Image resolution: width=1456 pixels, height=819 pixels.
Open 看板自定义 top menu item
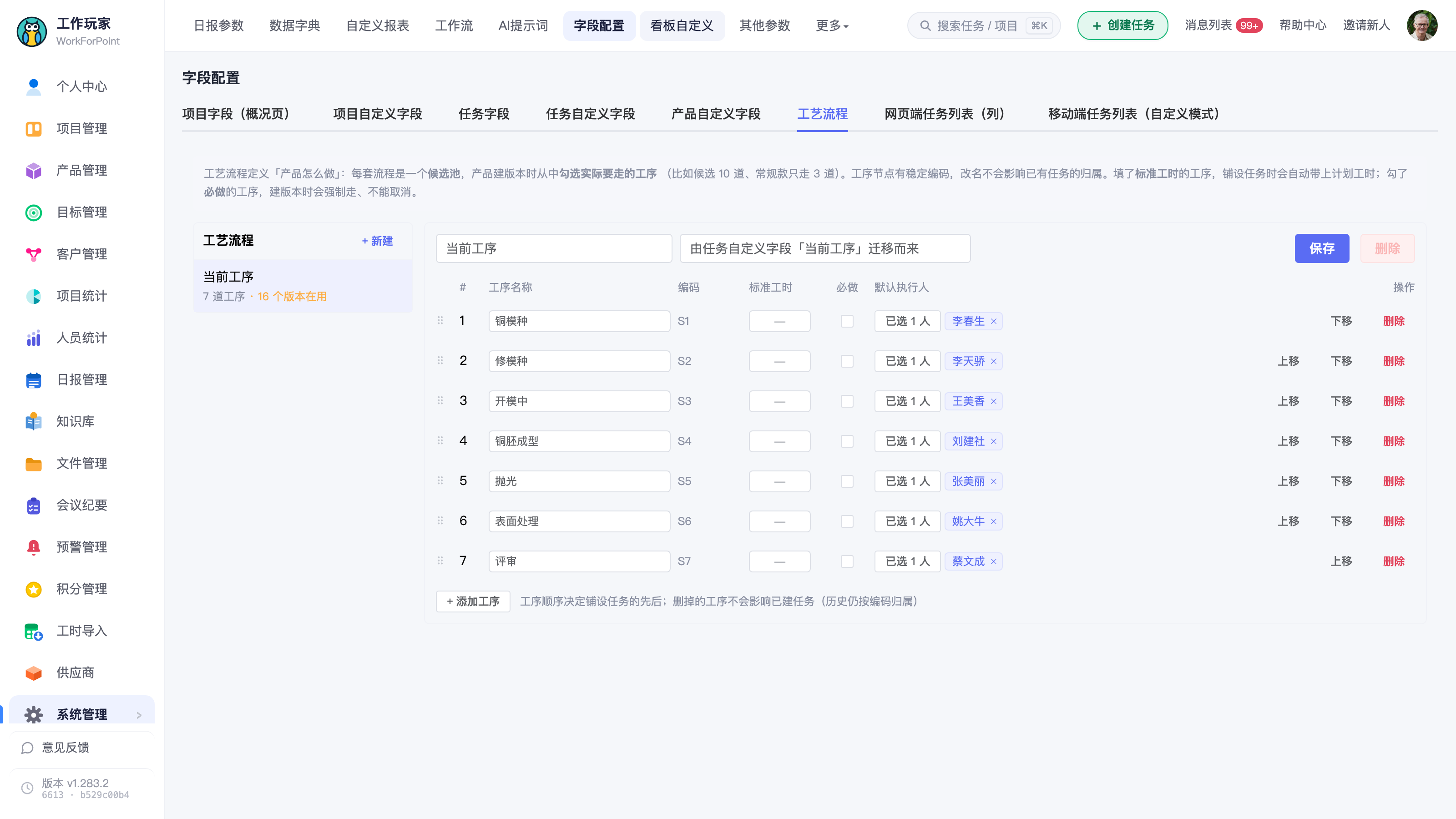pyautogui.click(x=682, y=25)
